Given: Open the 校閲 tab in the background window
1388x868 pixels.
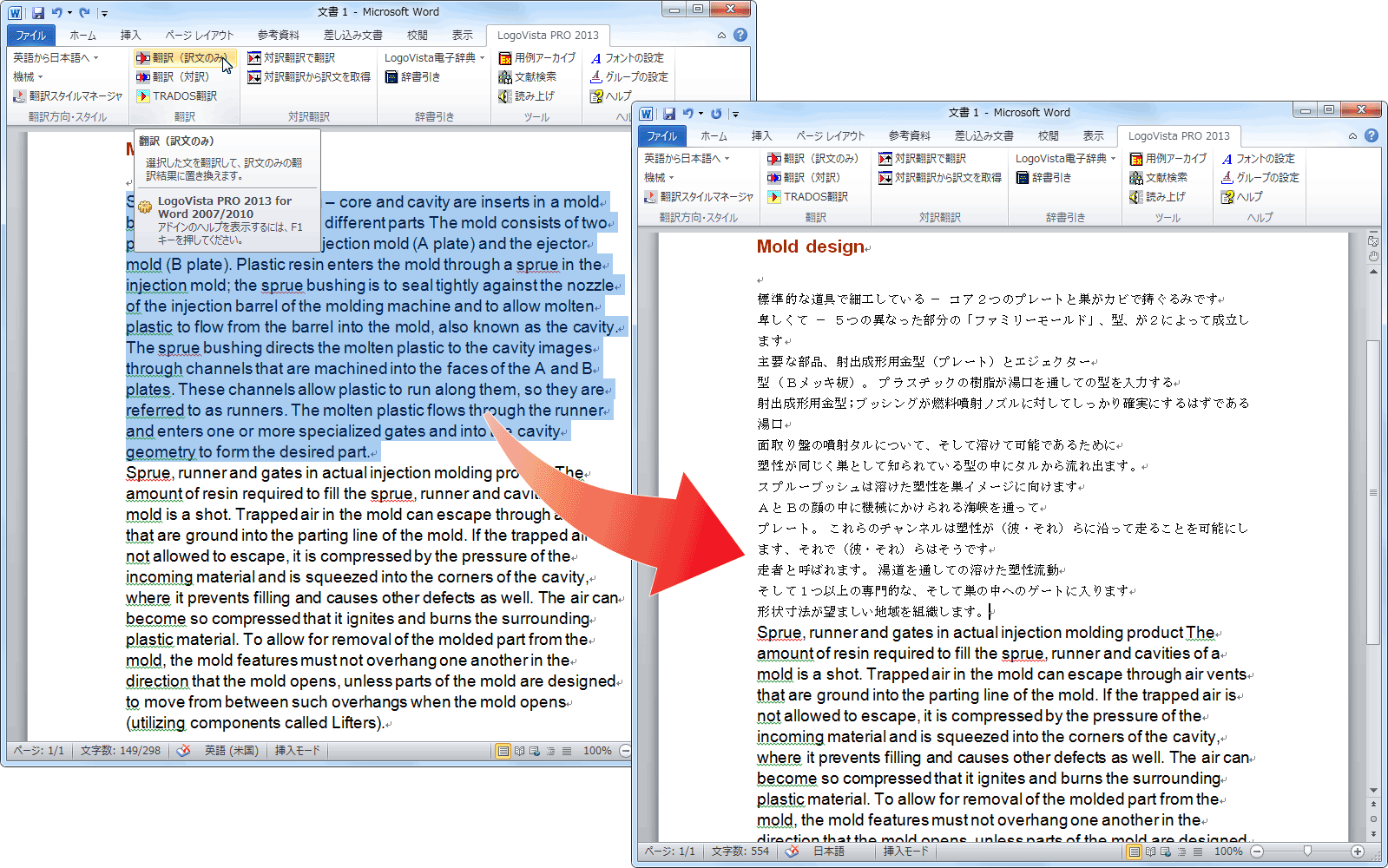Looking at the screenshot, I should (418, 36).
